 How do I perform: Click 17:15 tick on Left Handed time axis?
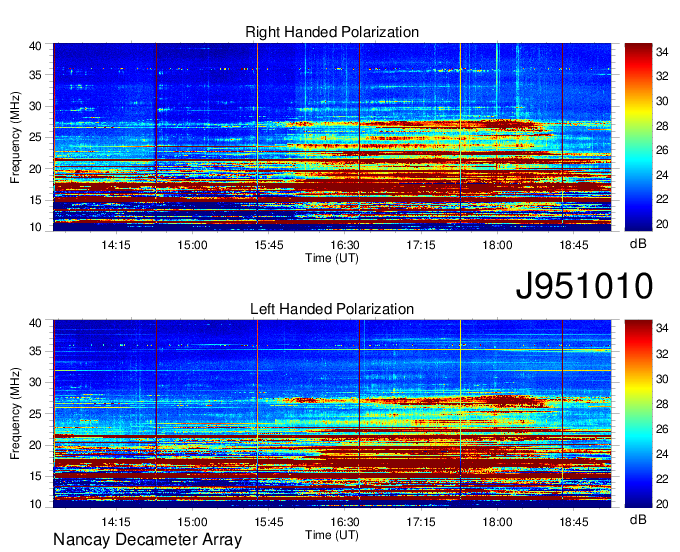[x=421, y=522]
